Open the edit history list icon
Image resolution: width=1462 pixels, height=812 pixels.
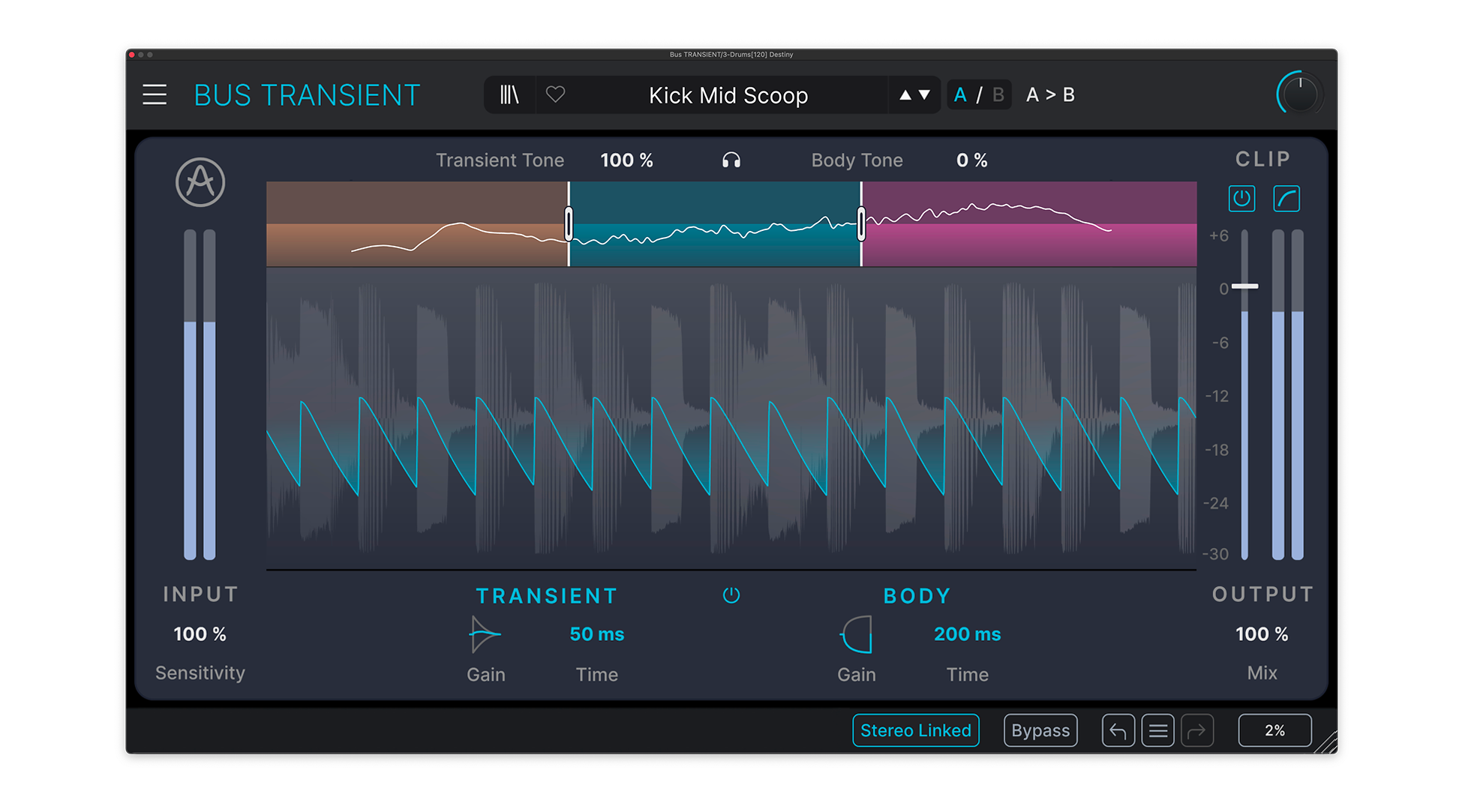pyautogui.click(x=1157, y=730)
